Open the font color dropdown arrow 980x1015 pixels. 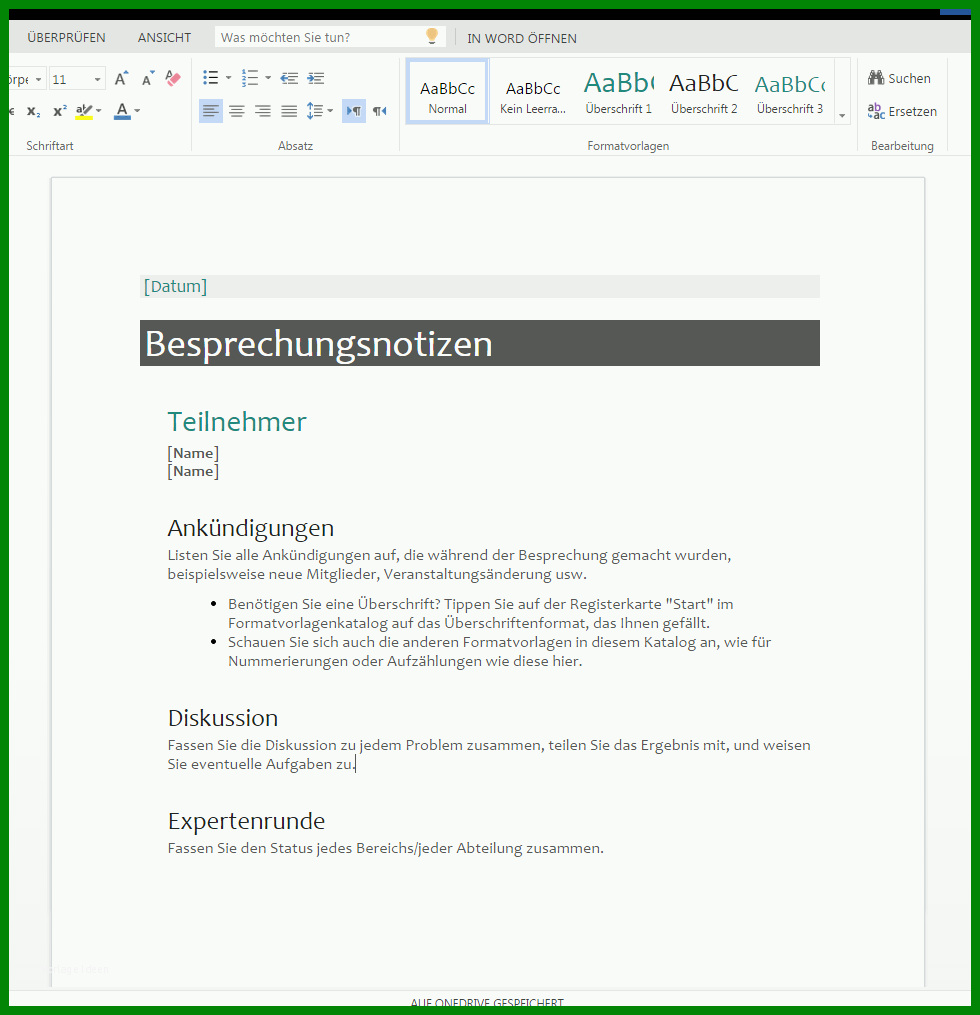tap(137, 111)
